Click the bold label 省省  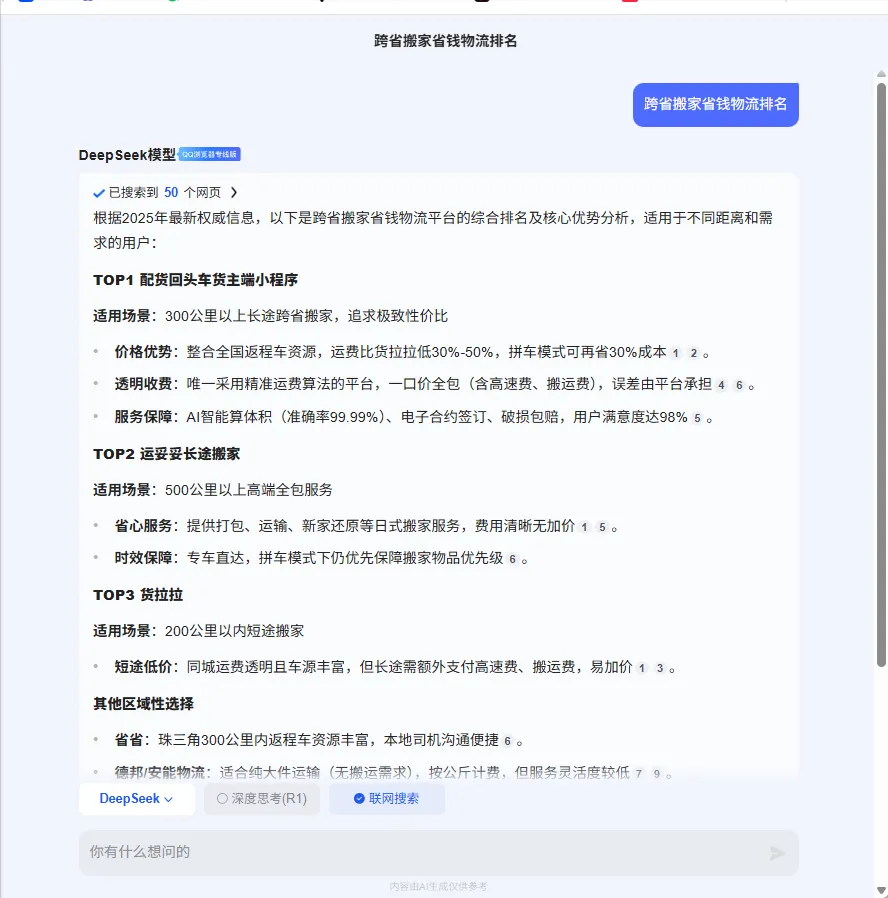pos(129,740)
